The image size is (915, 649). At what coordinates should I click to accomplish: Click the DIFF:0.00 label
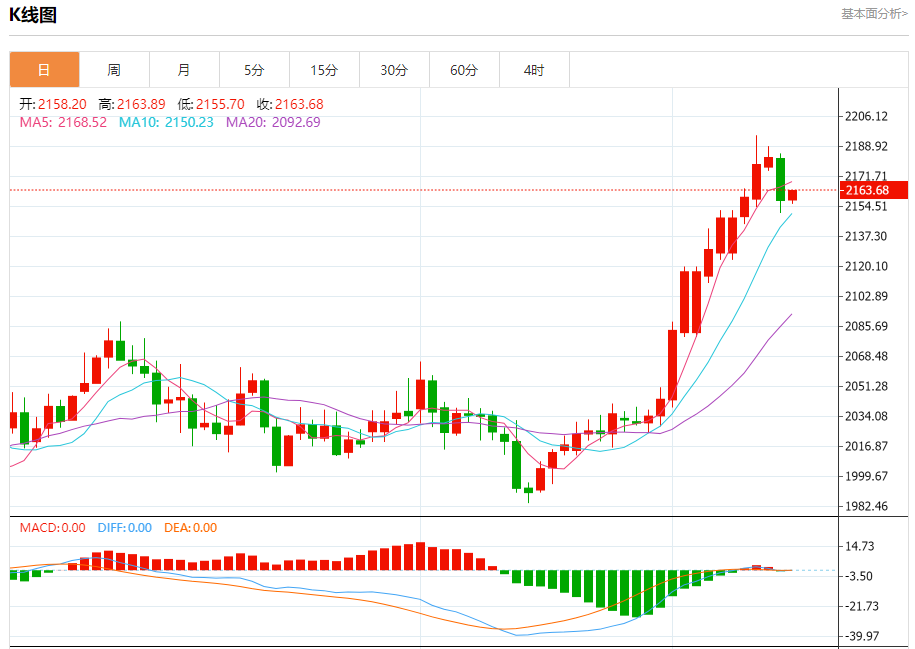pyautogui.click(x=125, y=528)
